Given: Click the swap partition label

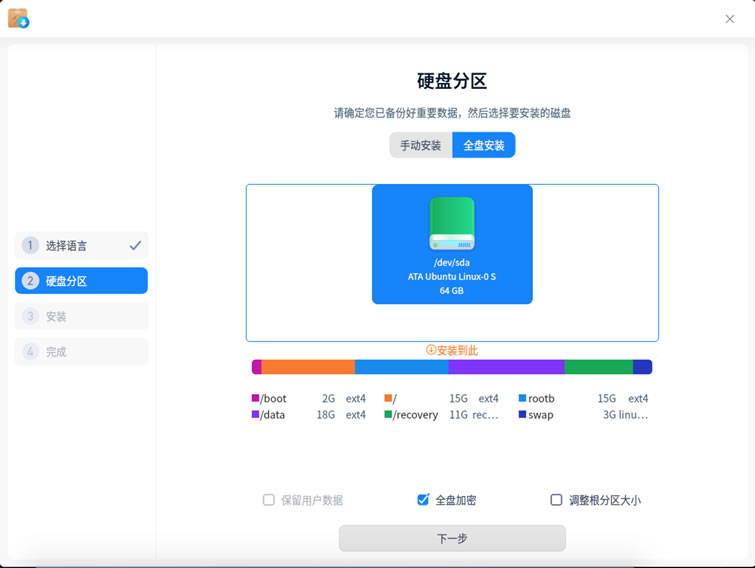Looking at the screenshot, I should pyautogui.click(x=541, y=415).
